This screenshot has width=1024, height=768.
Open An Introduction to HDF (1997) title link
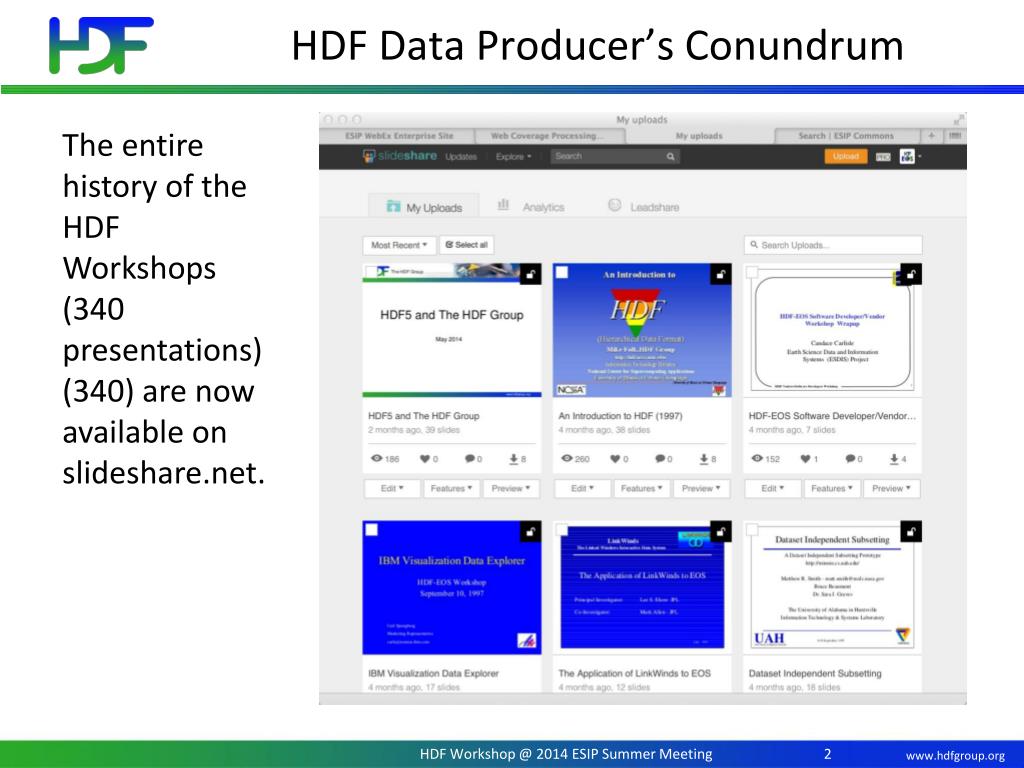coord(620,416)
